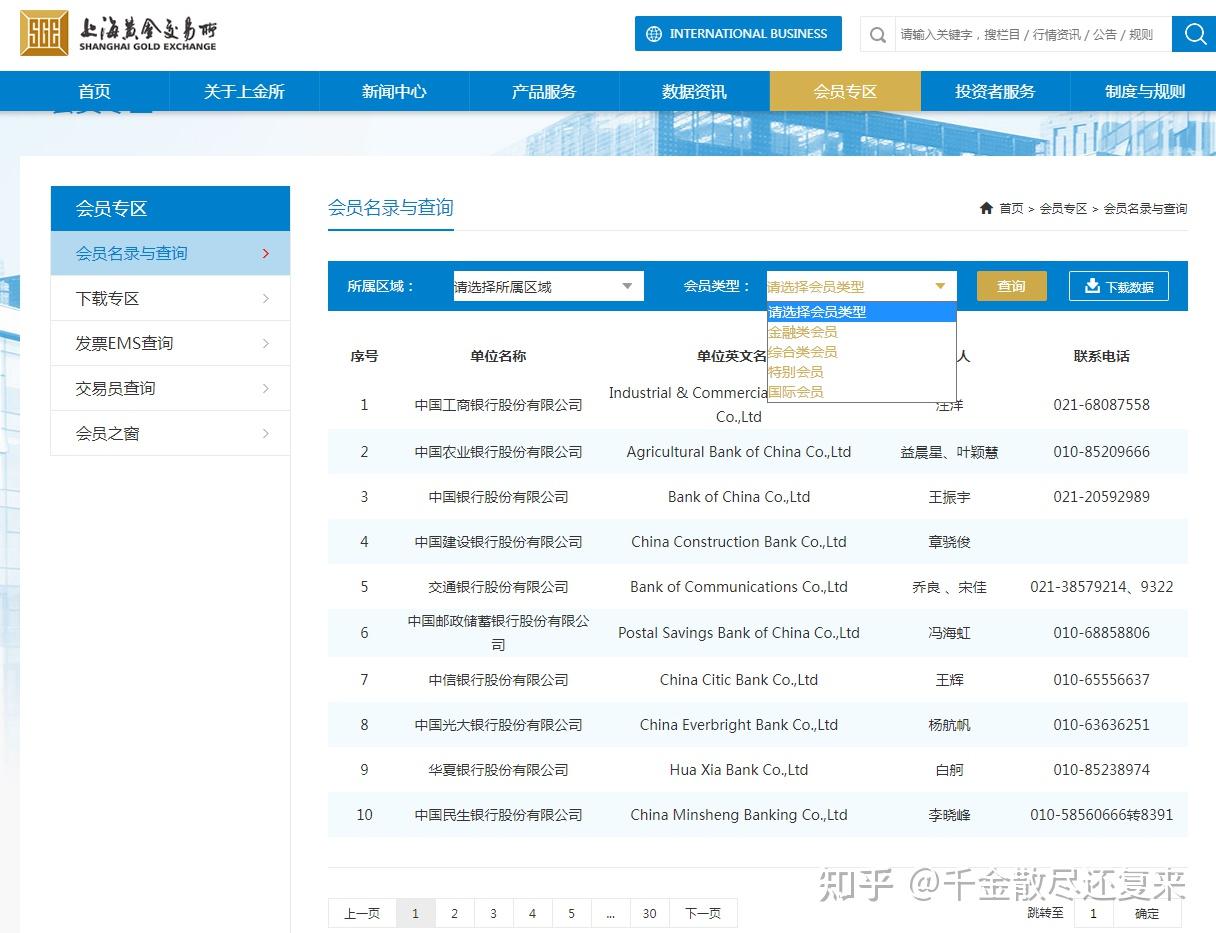The height and width of the screenshot is (933, 1216).
Task: Jump to page 30 in pagination
Action: [x=649, y=912]
